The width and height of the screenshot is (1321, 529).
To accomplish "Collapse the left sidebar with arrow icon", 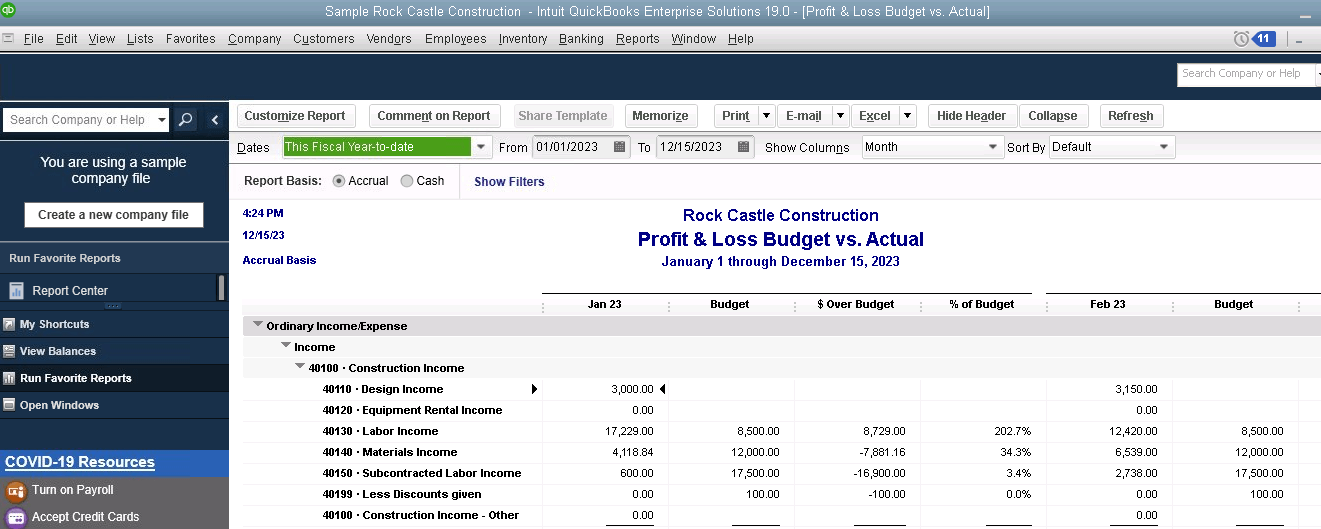I will 215,120.
